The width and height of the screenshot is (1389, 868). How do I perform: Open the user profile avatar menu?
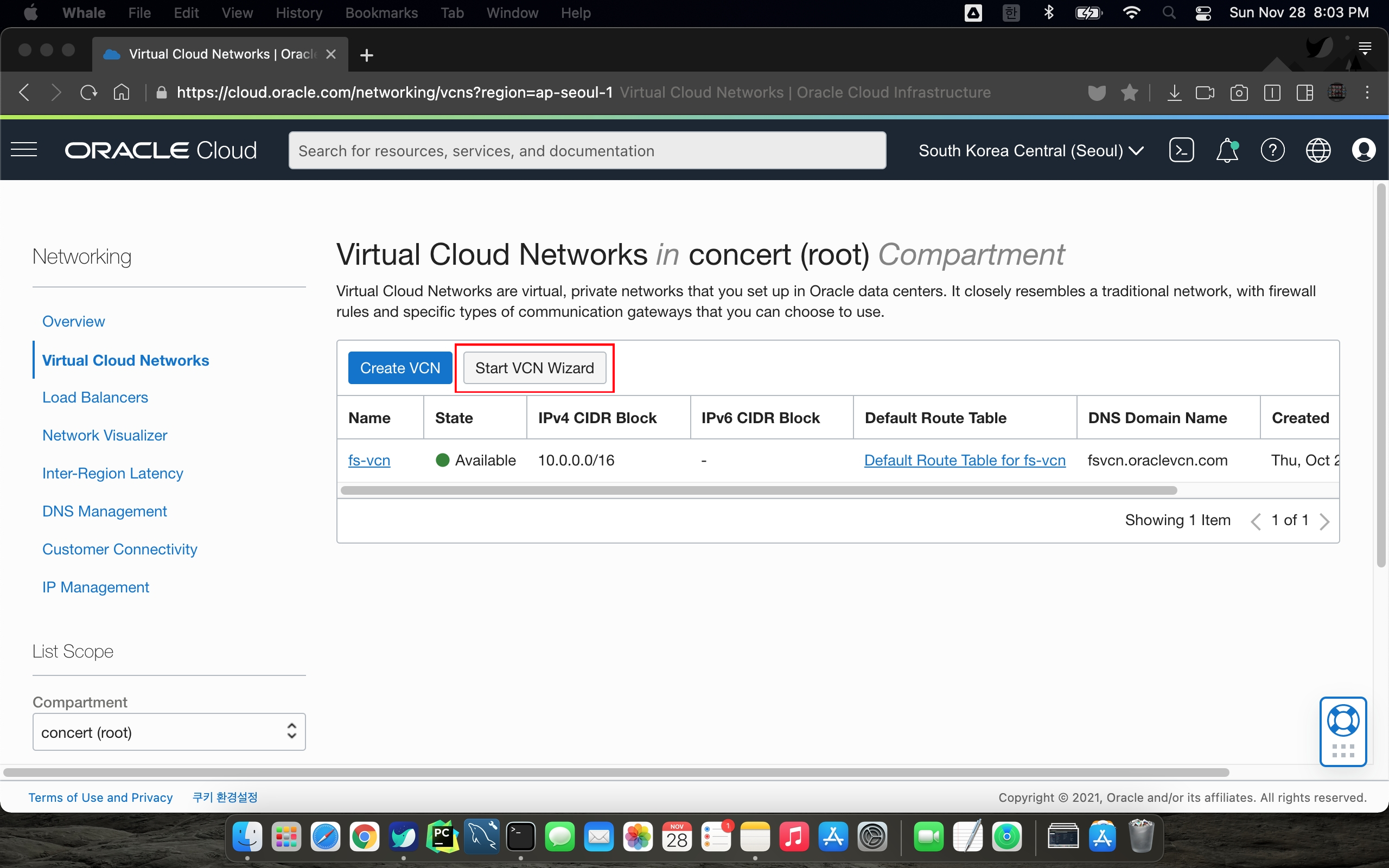pyautogui.click(x=1363, y=150)
